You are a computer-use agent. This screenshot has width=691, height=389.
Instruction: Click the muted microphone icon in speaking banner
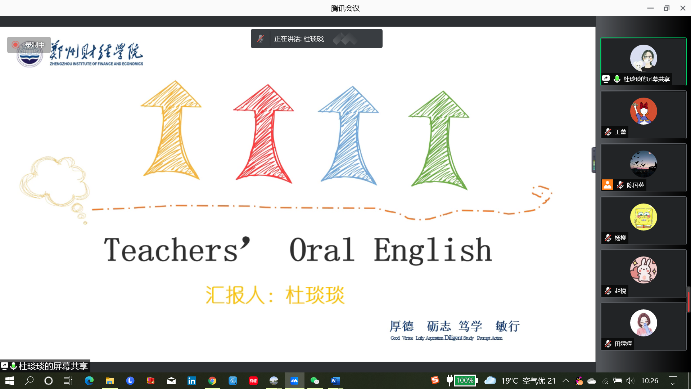coord(260,39)
